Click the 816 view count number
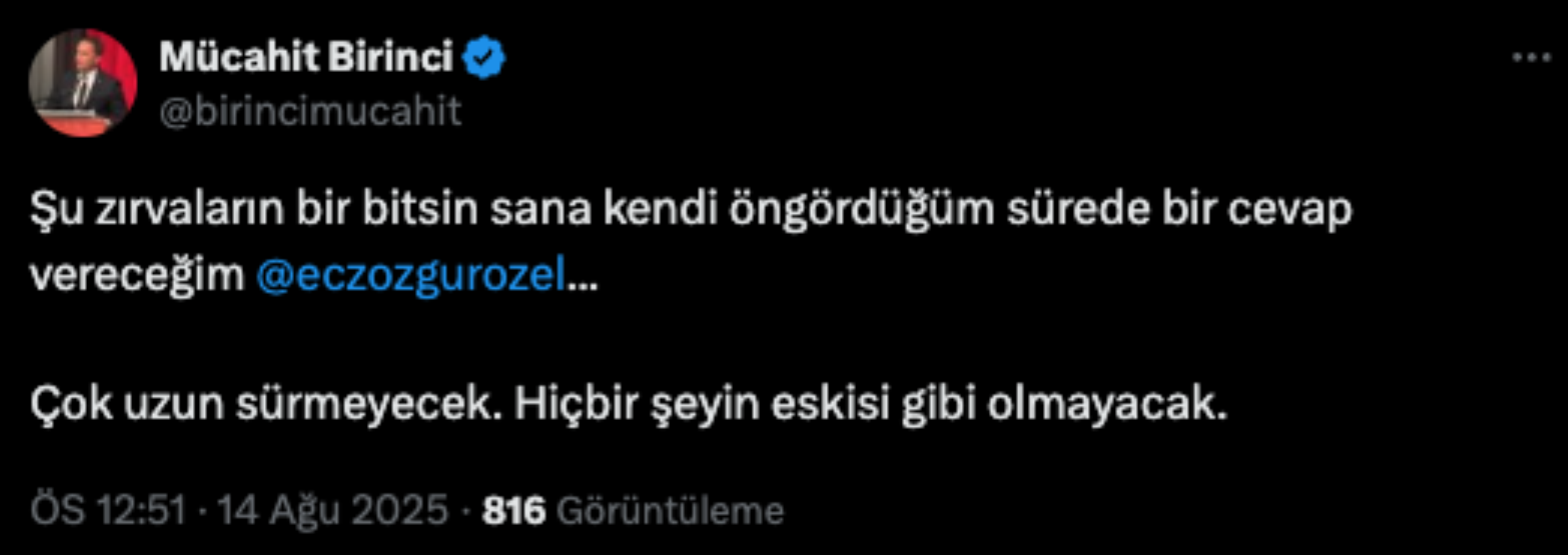 pyautogui.click(x=514, y=511)
